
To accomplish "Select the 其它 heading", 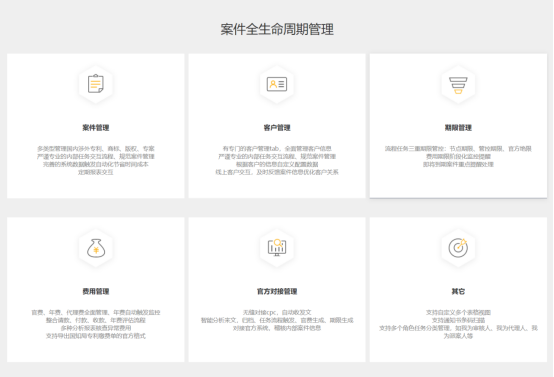I will coord(458,291).
